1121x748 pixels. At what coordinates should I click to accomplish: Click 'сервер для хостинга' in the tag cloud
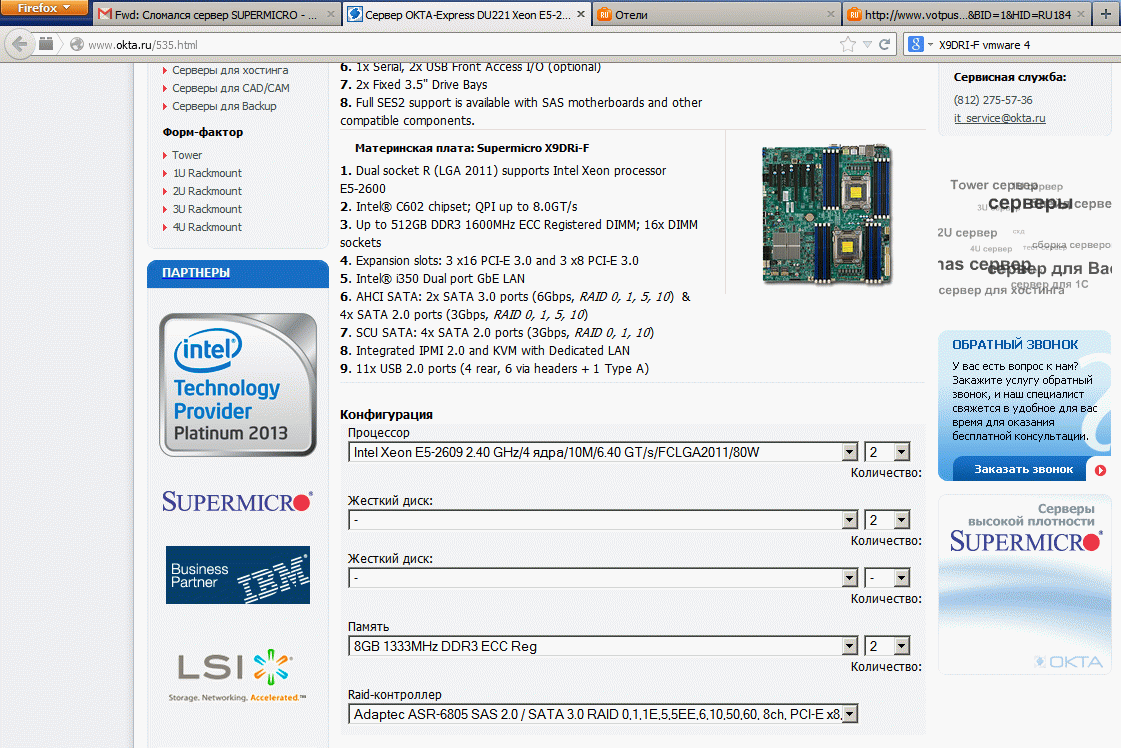1000,290
